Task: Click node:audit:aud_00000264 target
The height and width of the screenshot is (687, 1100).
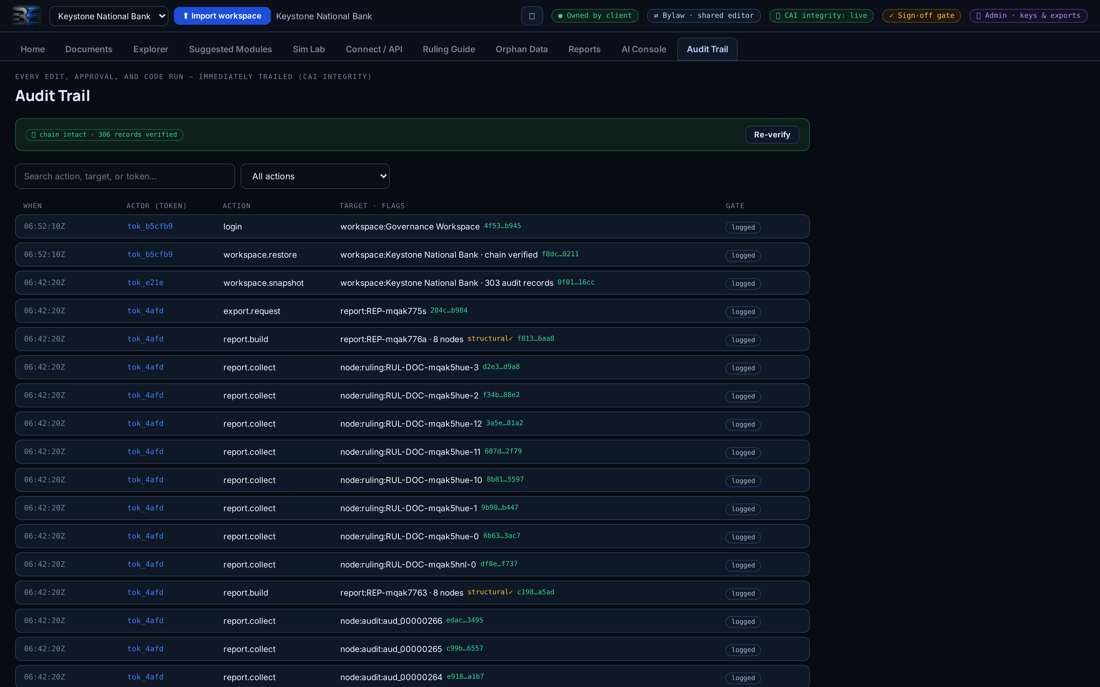Action: [x=391, y=677]
